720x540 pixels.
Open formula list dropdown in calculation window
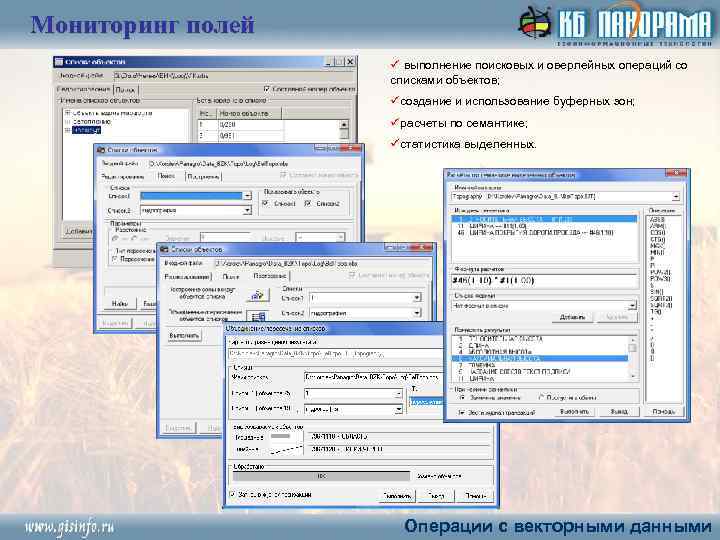[632, 305]
